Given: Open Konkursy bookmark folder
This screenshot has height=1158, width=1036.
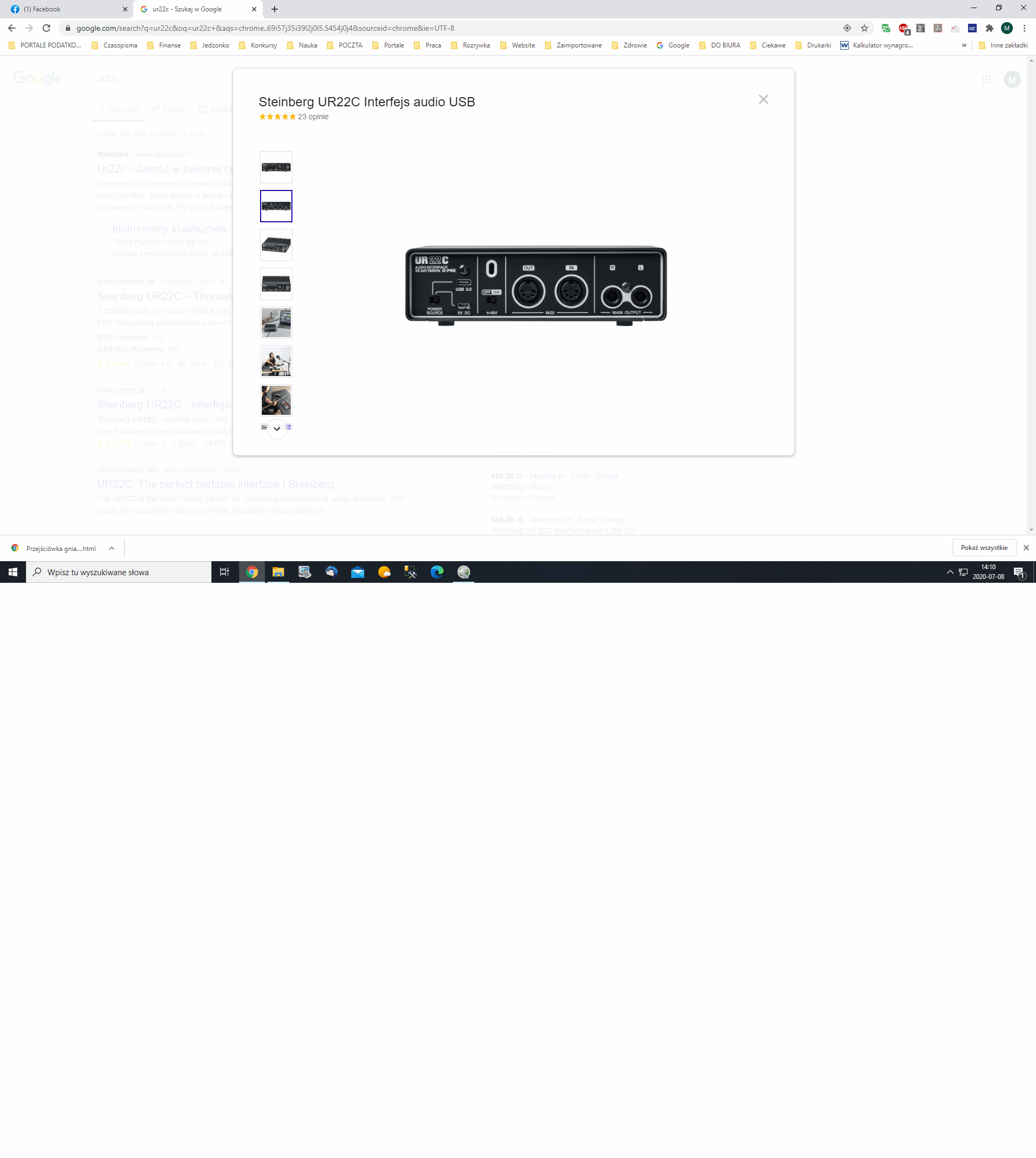Looking at the screenshot, I should pos(258,45).
